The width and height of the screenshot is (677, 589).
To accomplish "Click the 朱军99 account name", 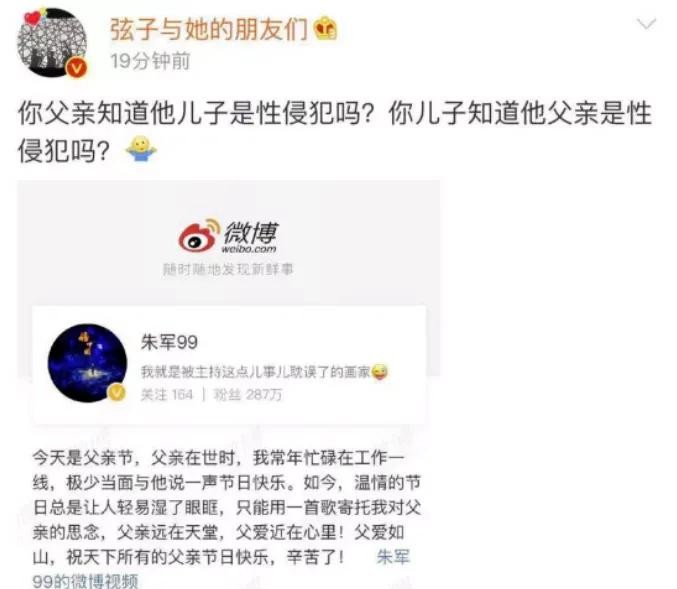I will pyautogui.click(x=169, y=342).
